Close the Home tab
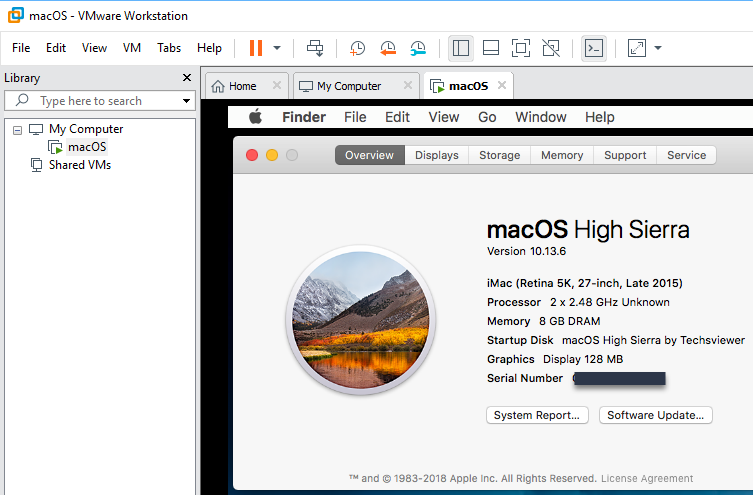Image resolution: width=753 pixels, height=495 pixels. pyautogui.click(x=277, y=85)
